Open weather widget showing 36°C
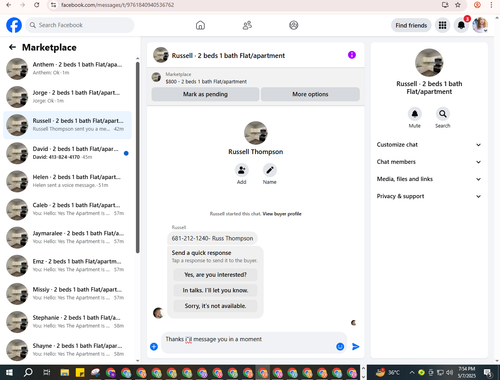The image size is (500, 380). (387, 372)
